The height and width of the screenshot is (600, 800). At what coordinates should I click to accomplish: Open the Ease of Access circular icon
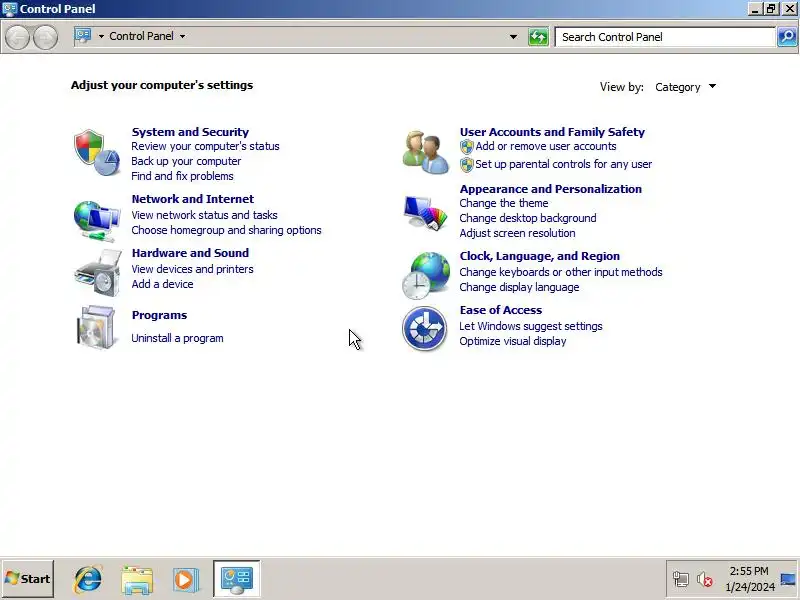coord(424,329)
